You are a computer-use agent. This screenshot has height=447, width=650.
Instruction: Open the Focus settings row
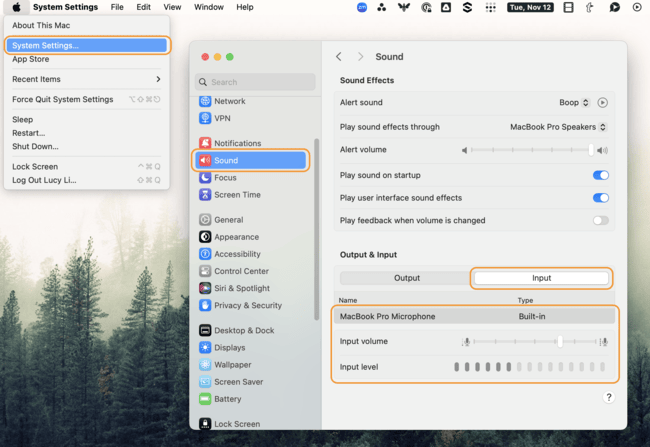pos(251,177)
